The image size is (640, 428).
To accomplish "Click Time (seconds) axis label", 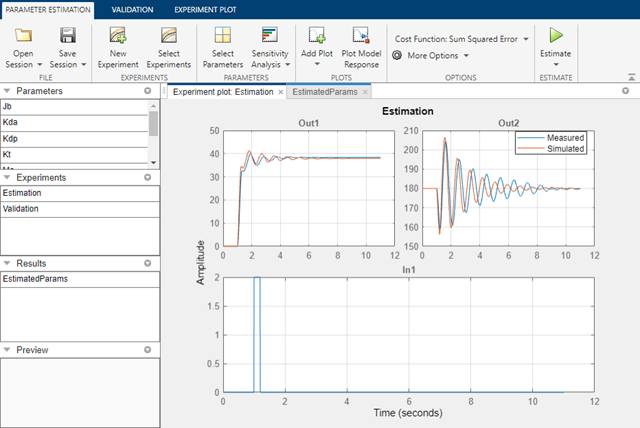I will point(408,413).
